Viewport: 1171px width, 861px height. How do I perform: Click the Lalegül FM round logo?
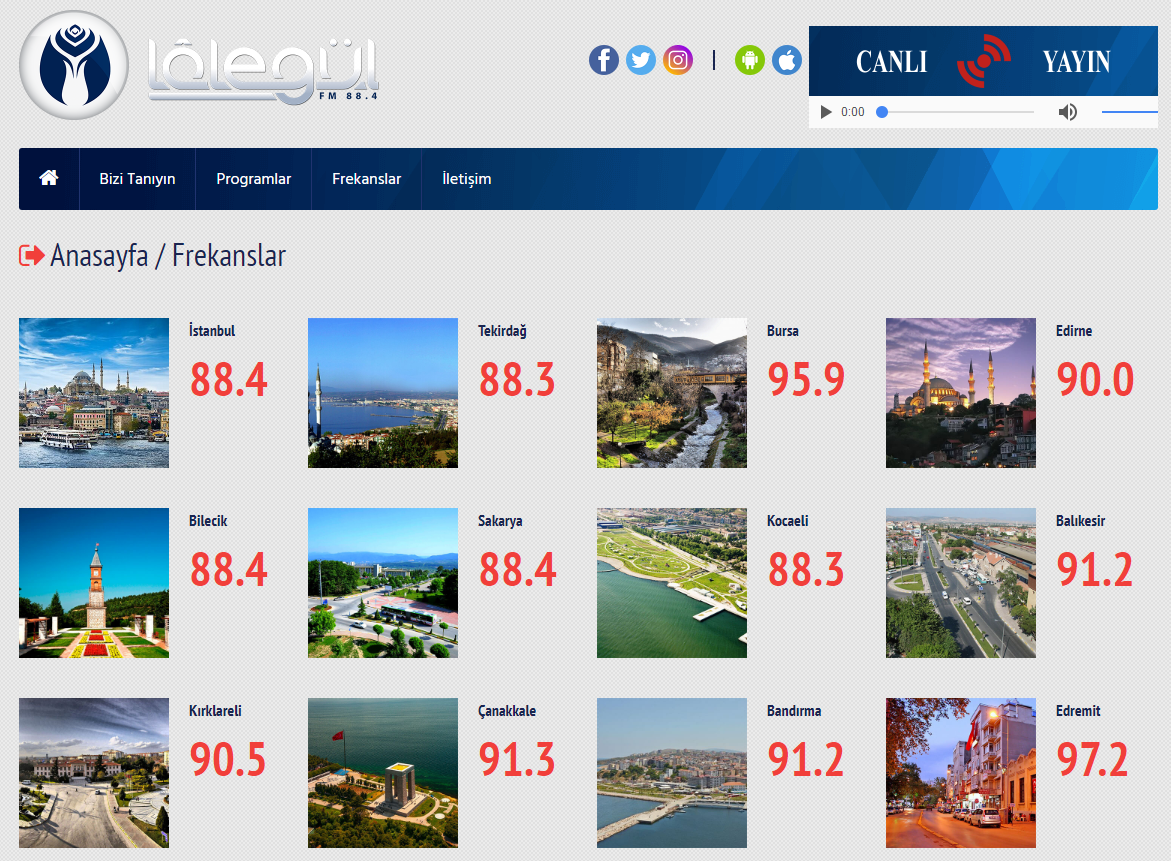74,65
